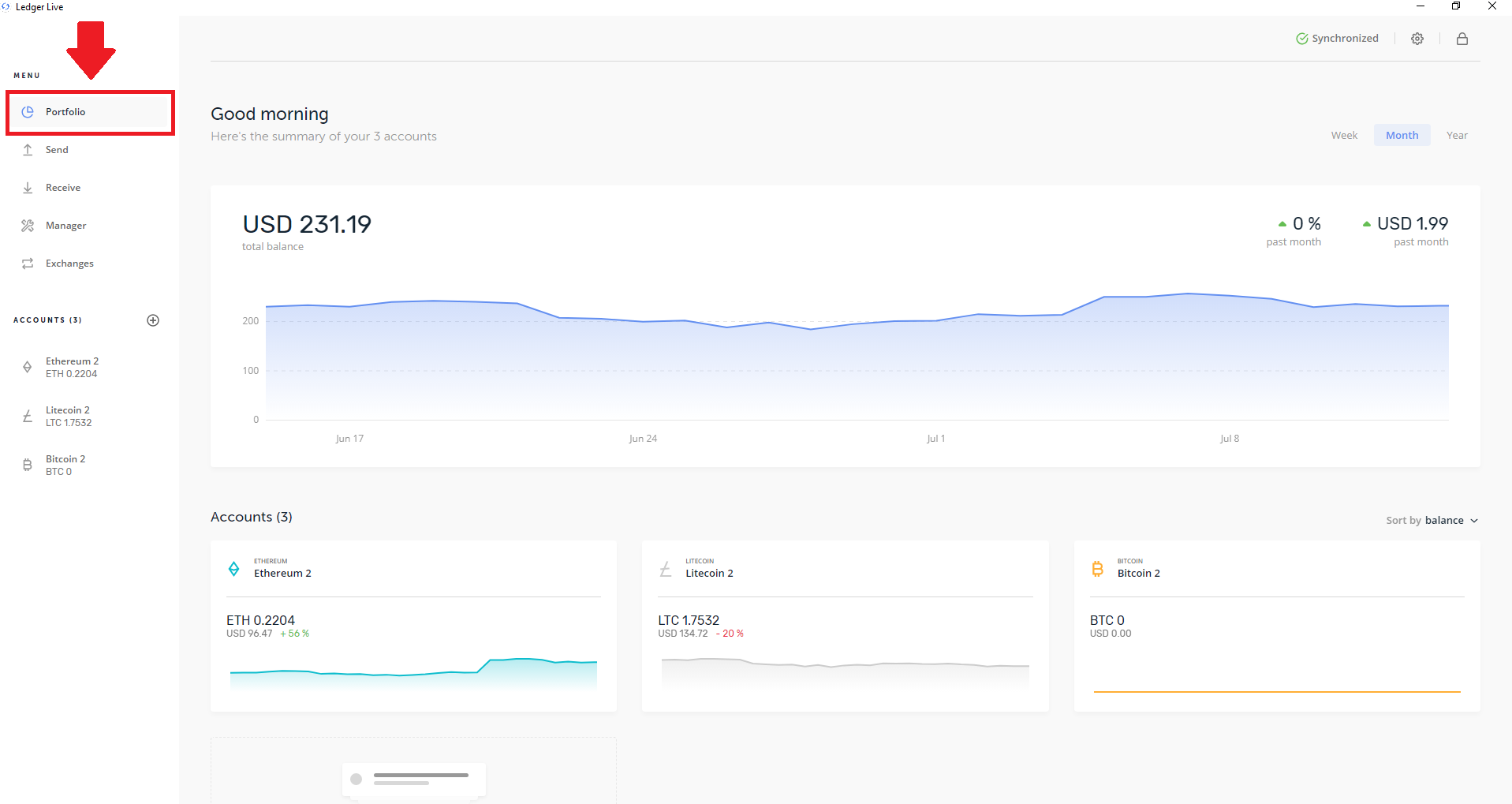Click the -20 % Litecoin change

tap(730, 634)
